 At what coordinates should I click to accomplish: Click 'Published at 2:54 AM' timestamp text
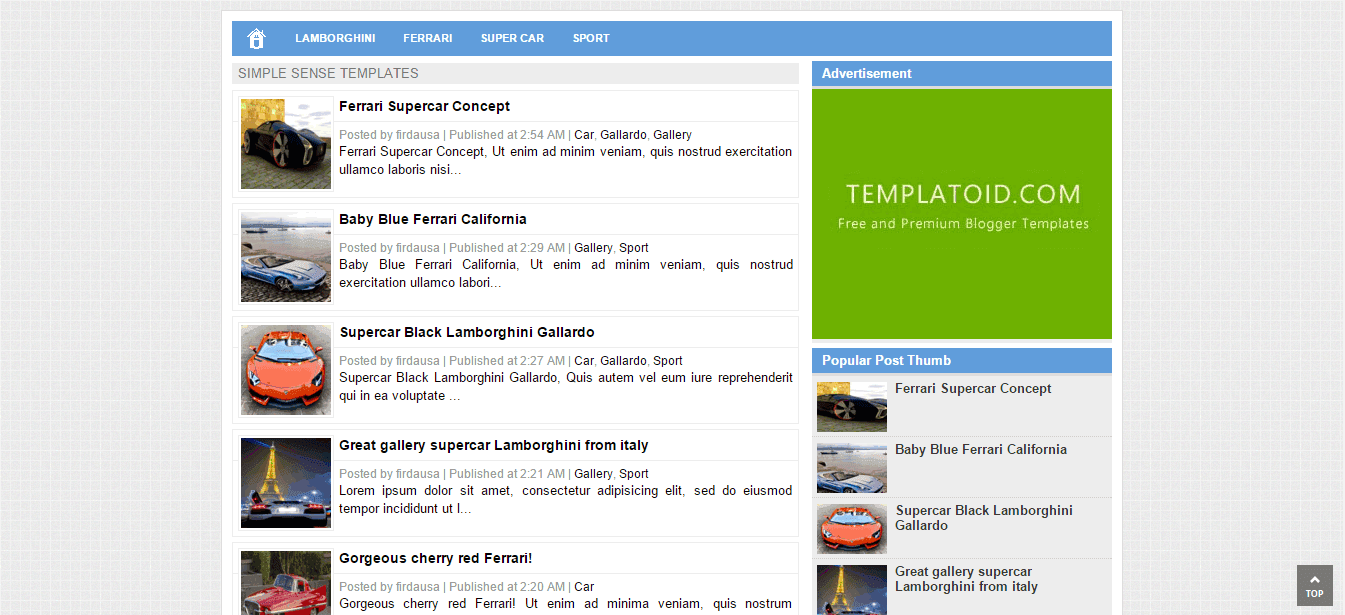tap(507, 135)
